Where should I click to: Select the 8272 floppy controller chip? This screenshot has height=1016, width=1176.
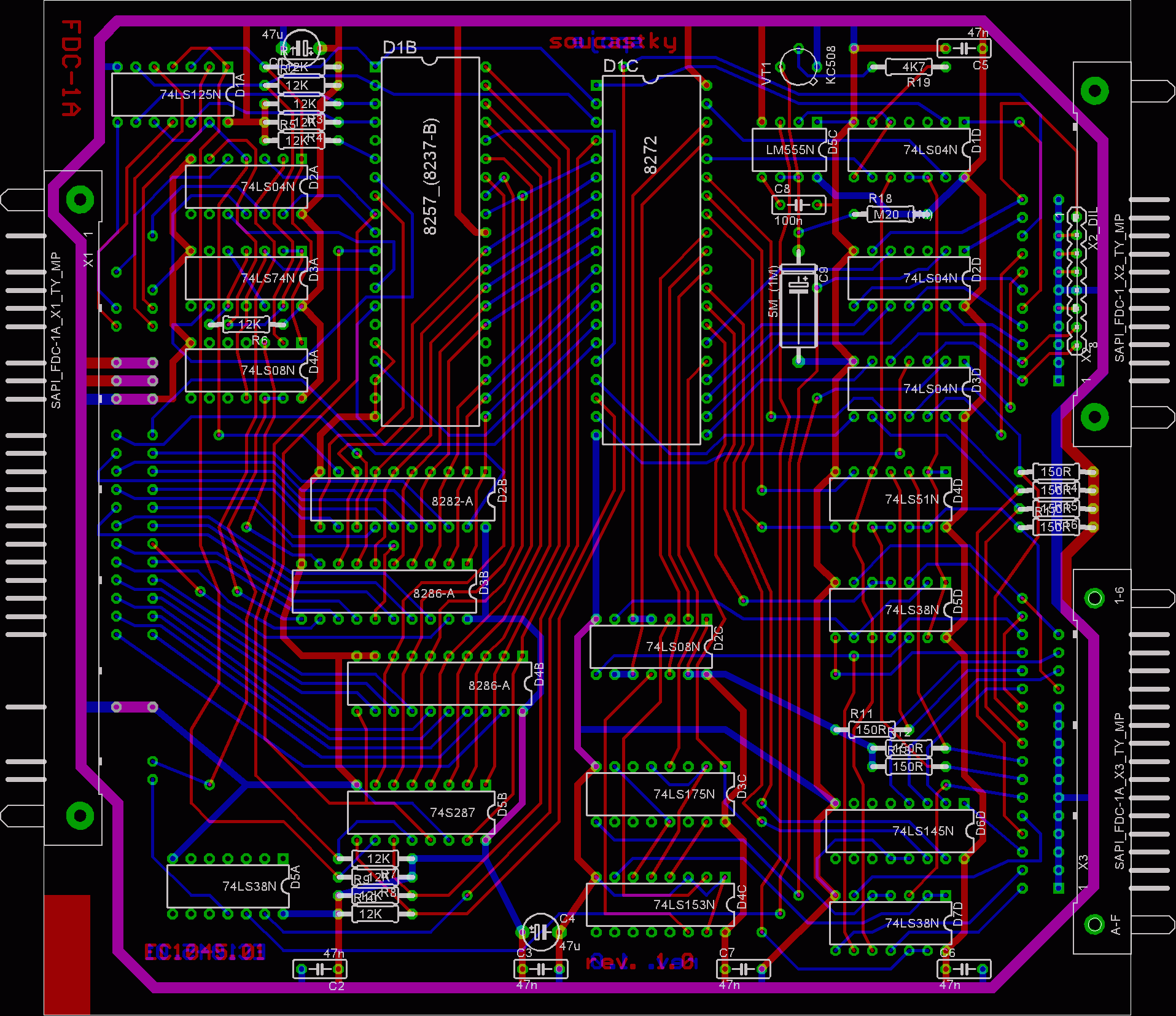(x=651, y=259)
